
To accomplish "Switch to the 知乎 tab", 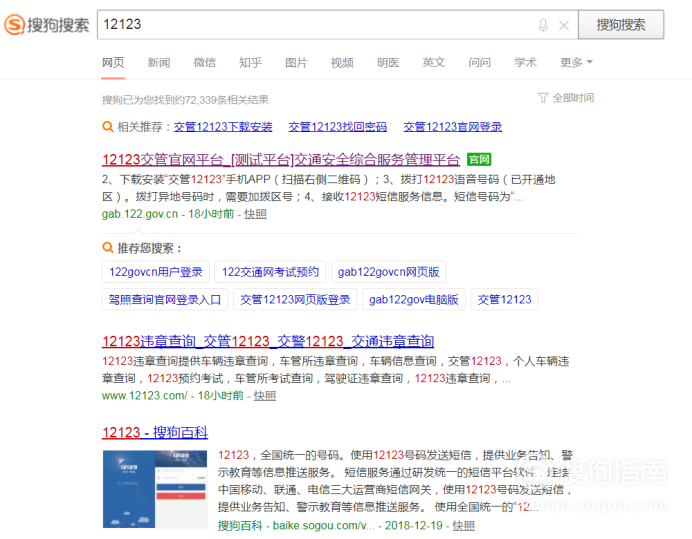I will [250, 62].
